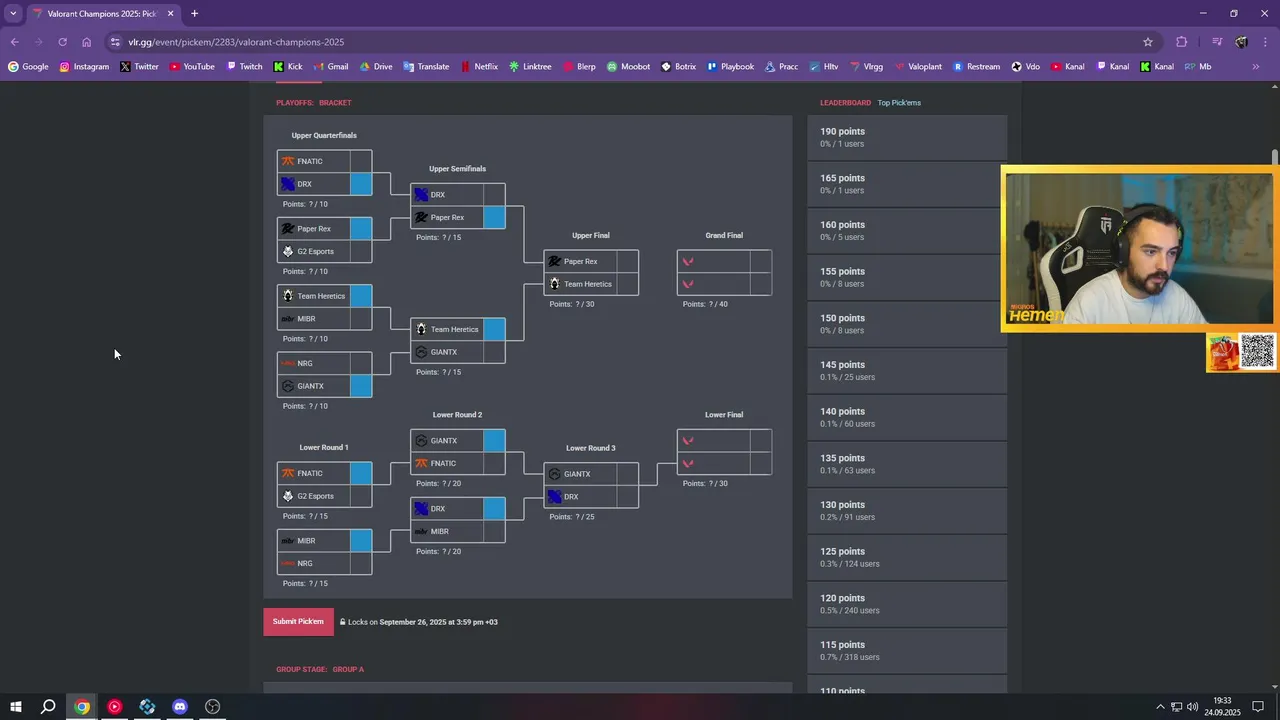Open the Top Pick'ems leaderboard link
The height and width of the screenshot is (720, 1280).
click(x=899, y=103)
